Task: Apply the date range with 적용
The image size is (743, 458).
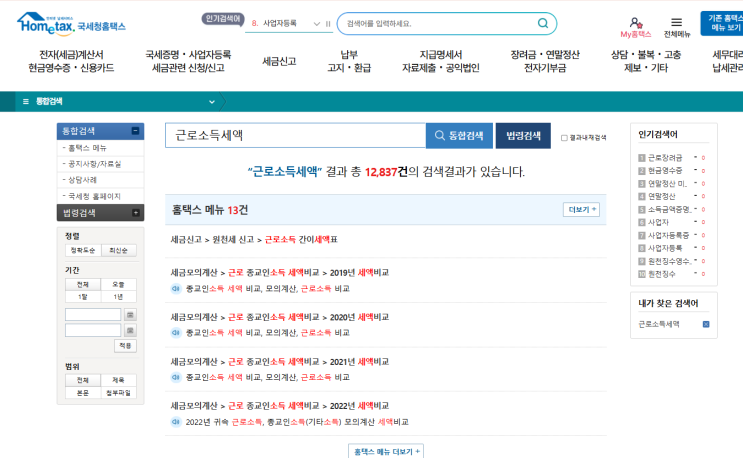Action: tap(125, 346)
